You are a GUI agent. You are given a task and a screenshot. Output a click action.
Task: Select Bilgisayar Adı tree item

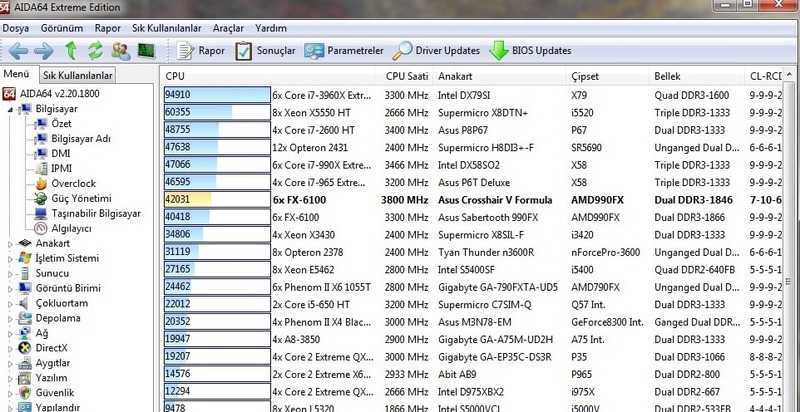(81, 139)
